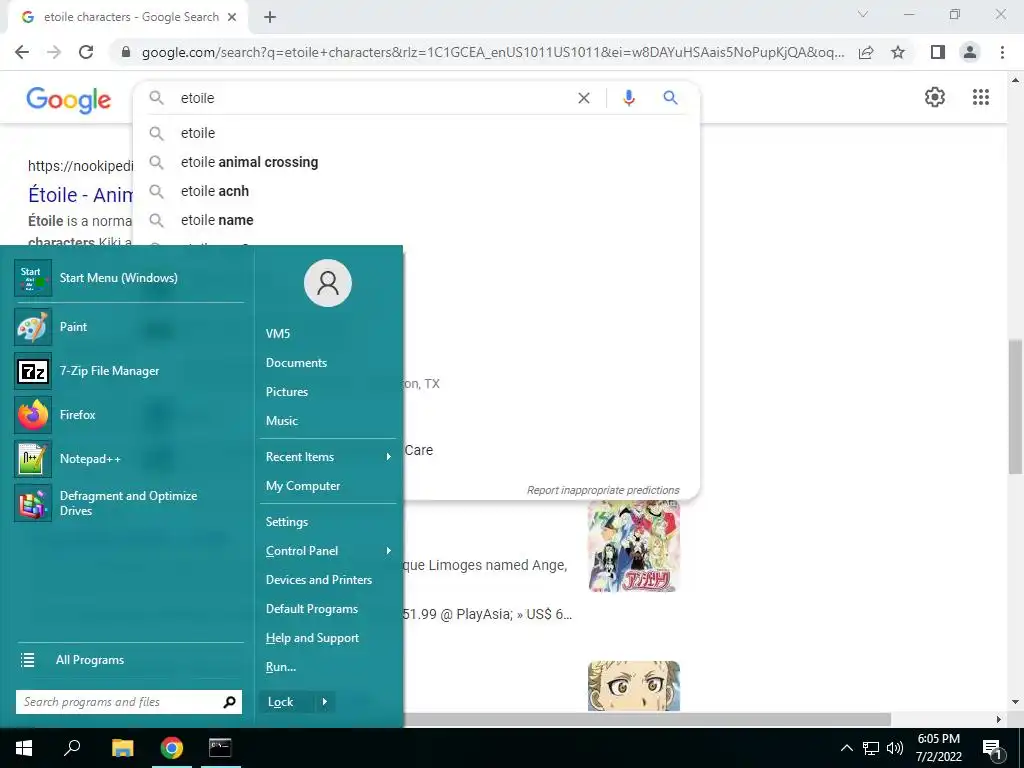Screen dimensions: 1024x768
Task: Open File Explorer on the taskbar
Action: (x=122, y=748)
